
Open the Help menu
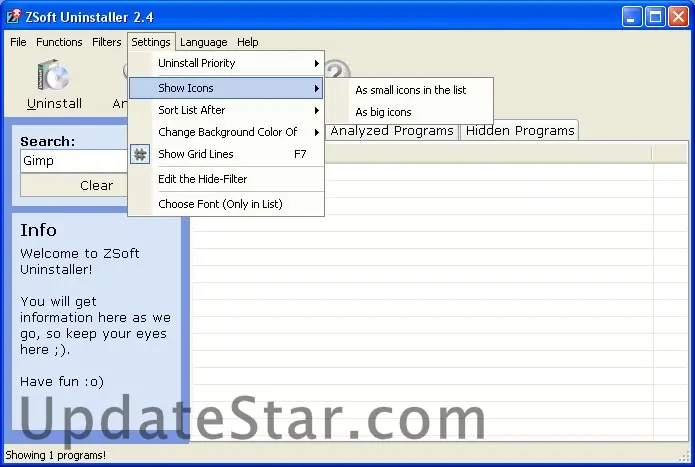click(247, 42)
